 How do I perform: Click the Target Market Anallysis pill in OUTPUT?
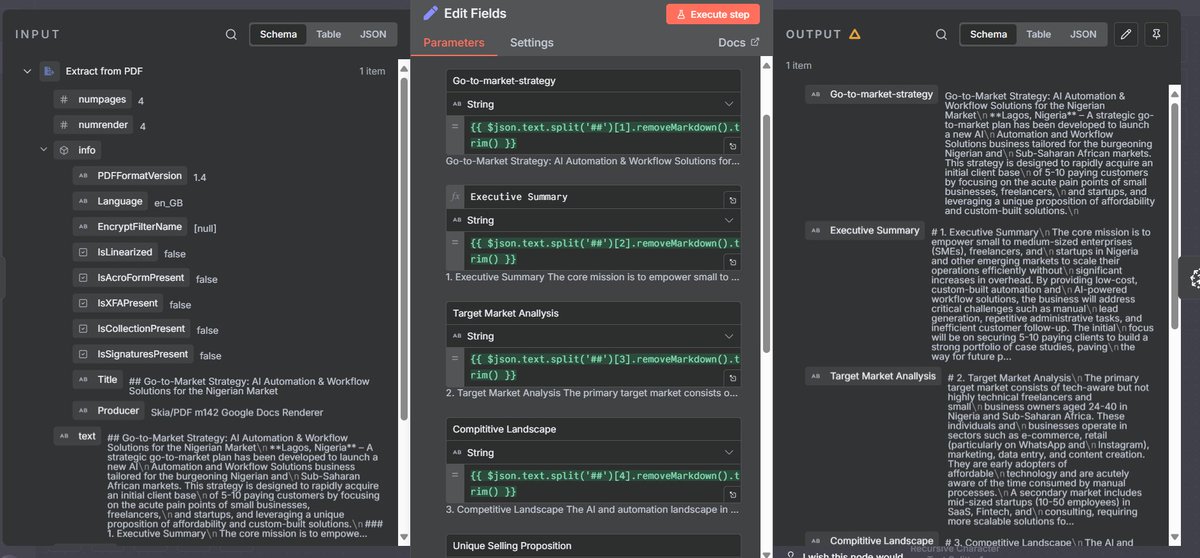pos(873,376)
